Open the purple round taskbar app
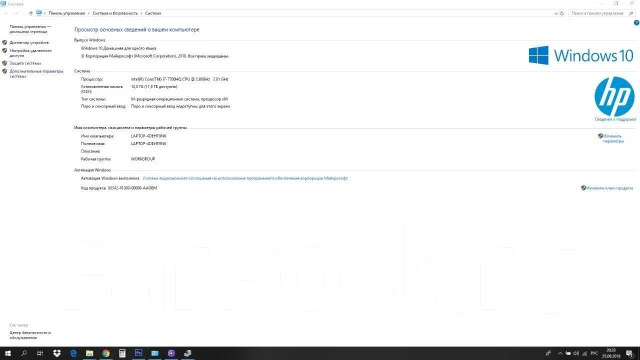Image resolution: width=640 pixels, height=360 pixels. (x=171, y=353)
